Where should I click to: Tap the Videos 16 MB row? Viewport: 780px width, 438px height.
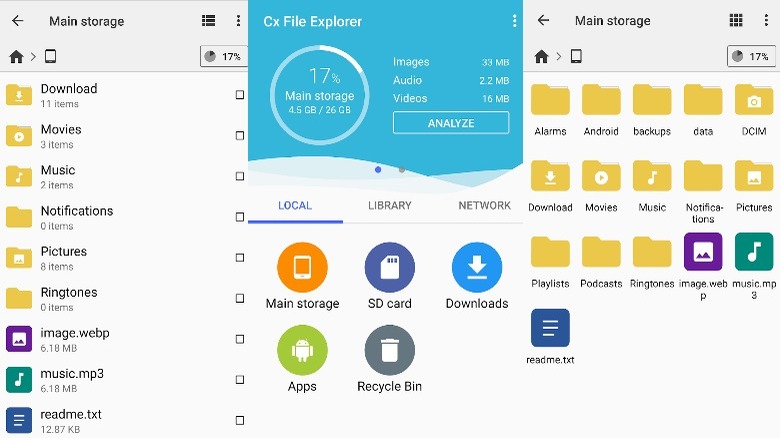451,99
